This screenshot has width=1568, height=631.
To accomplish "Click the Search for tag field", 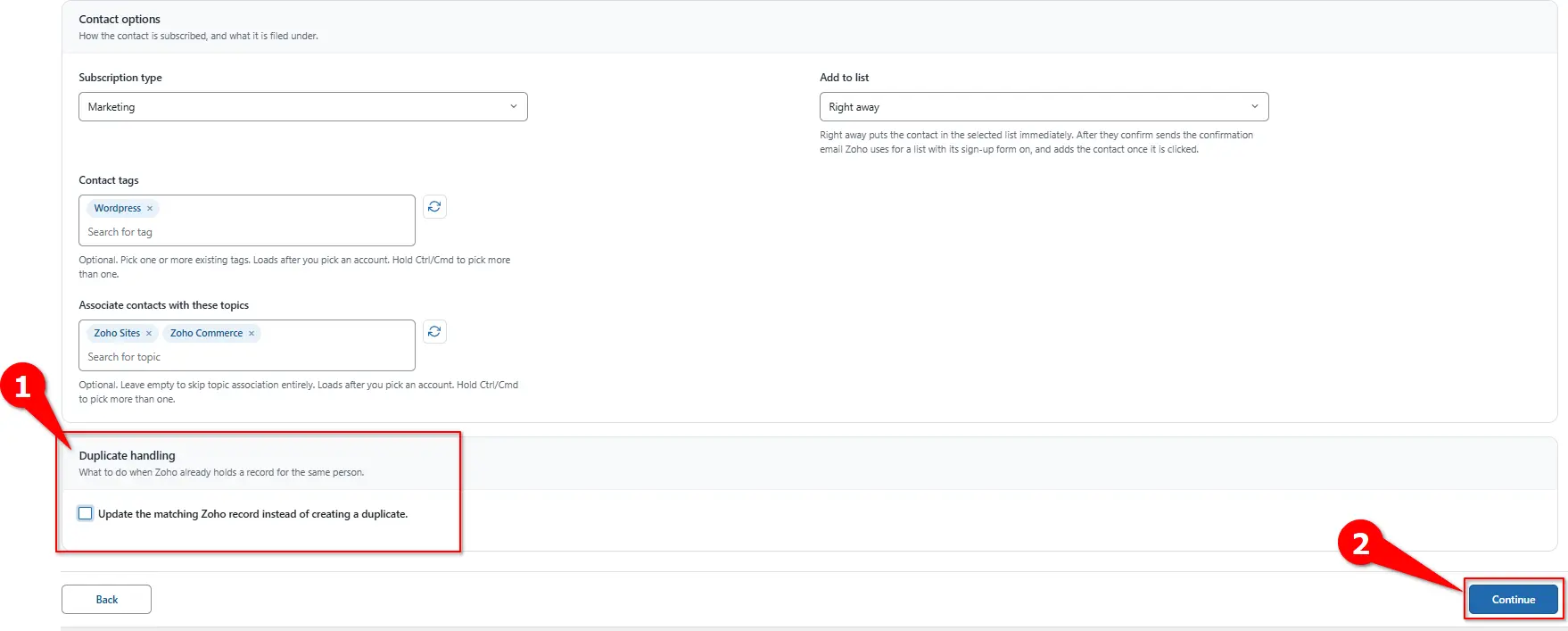I will tap(247, 232).
